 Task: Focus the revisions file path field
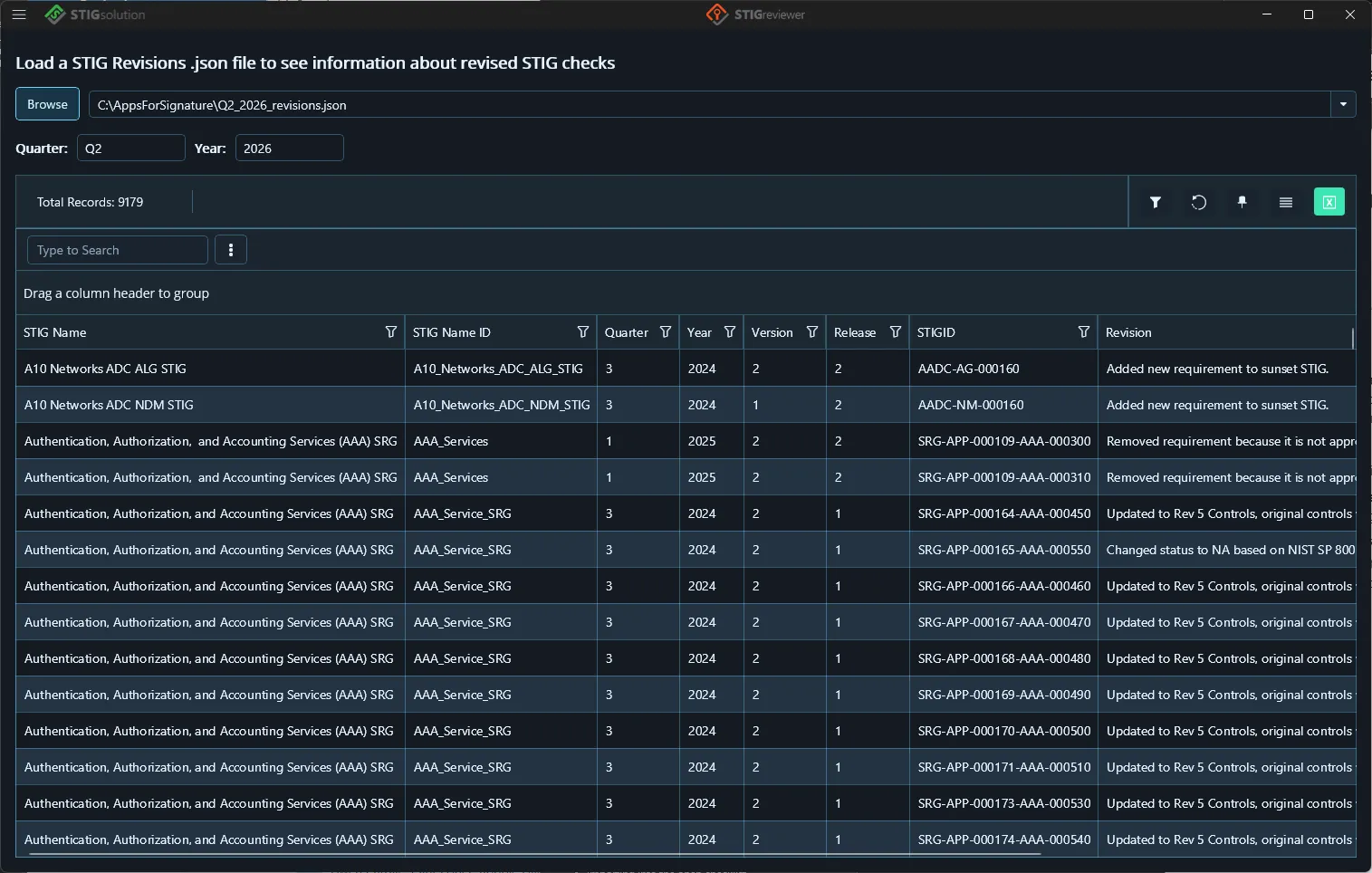coord(709,104)
